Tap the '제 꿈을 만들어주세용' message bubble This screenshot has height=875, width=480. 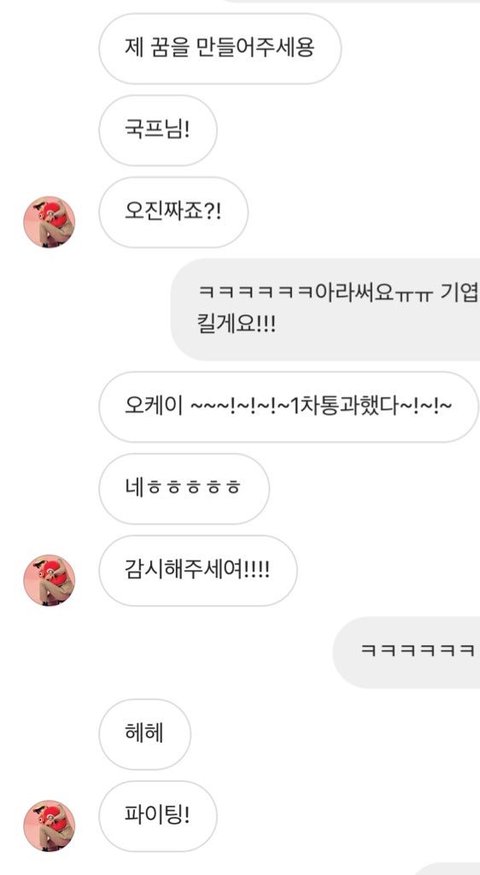pyautogui.click(x=220, y=49)
